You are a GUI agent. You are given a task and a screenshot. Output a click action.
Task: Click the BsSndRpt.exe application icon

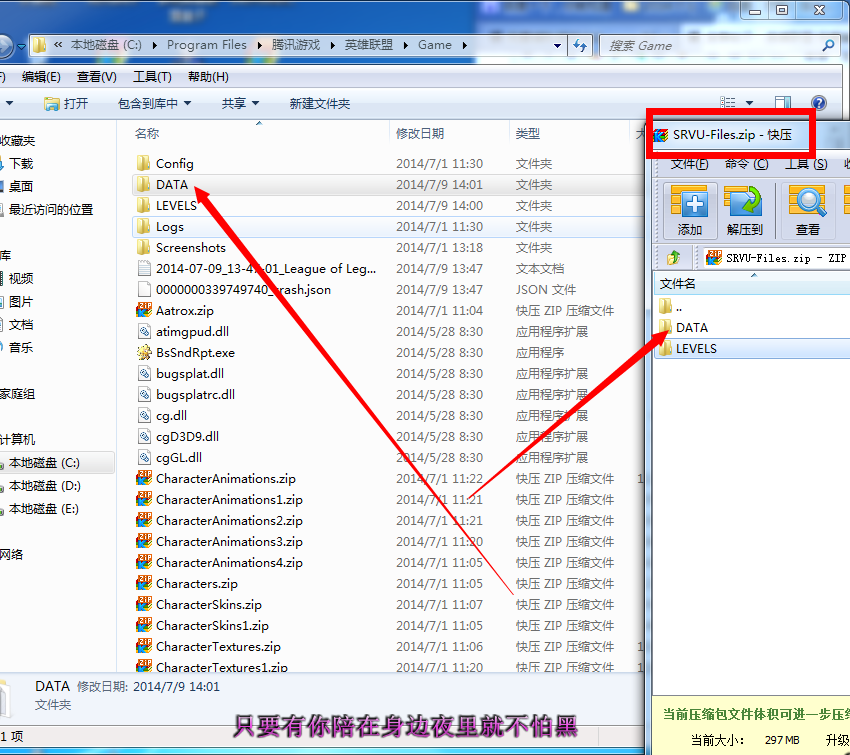144,353
